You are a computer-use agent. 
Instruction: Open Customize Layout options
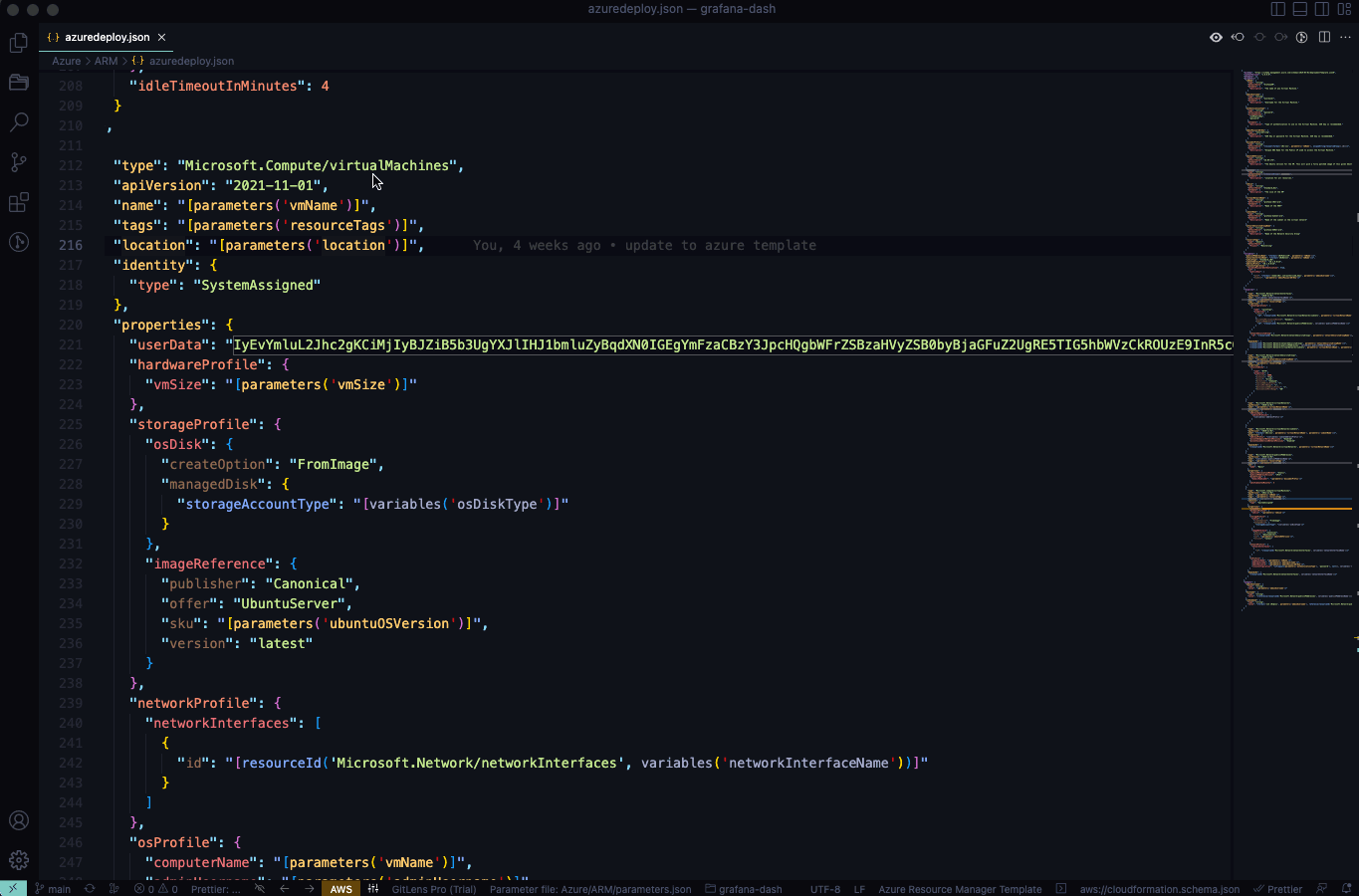(x=1344, y=9)
